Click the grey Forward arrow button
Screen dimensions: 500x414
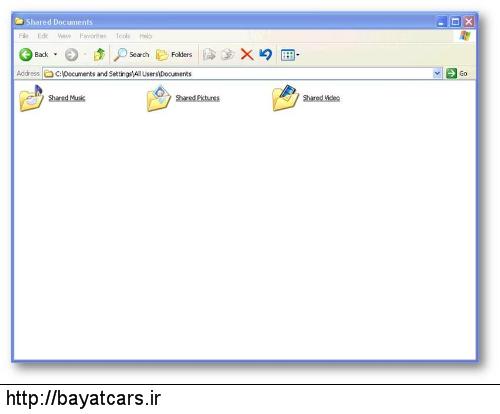tap(71, 55)
